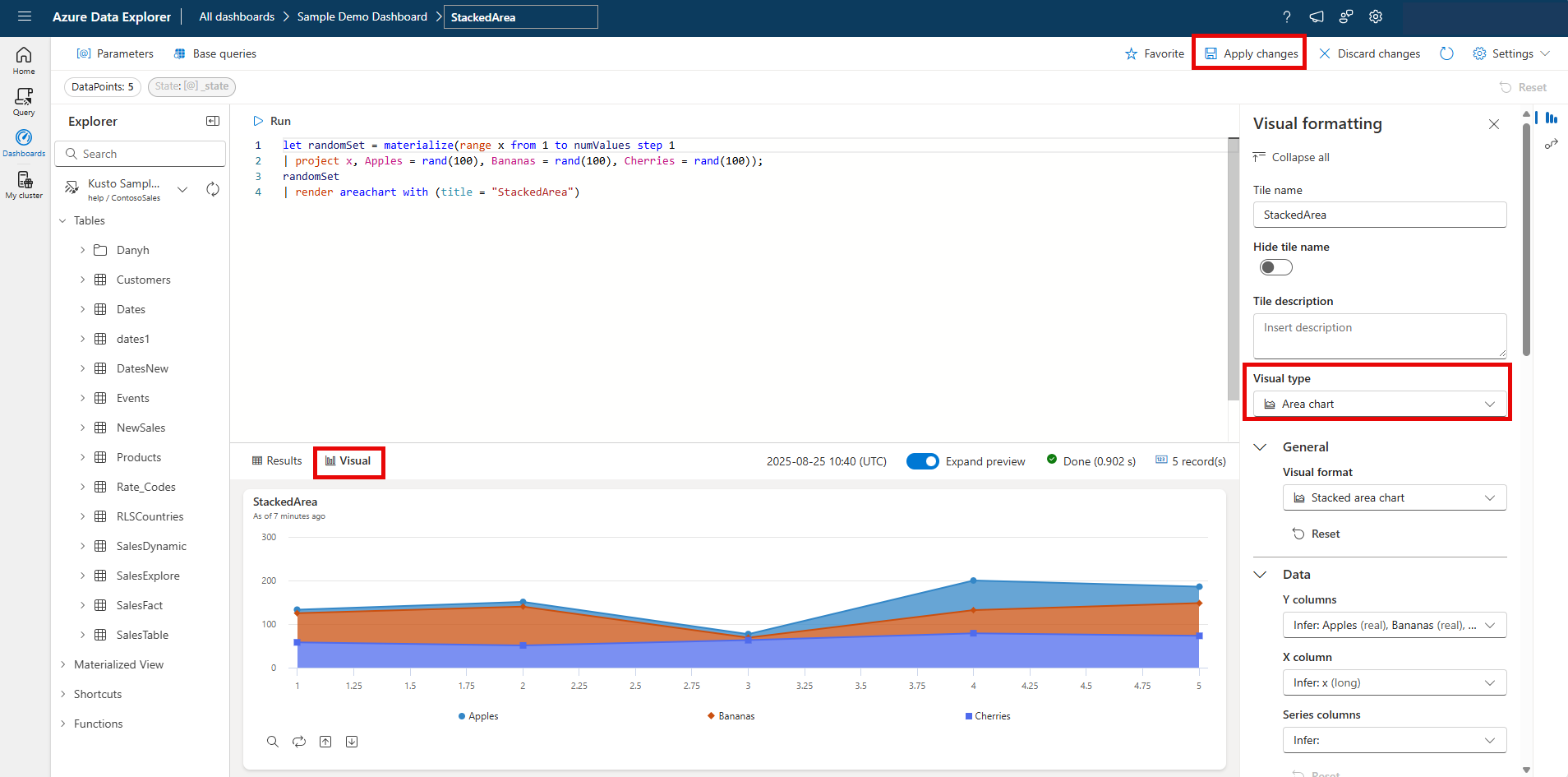This screenshot has height=777, width=1568.
Task: Switch to the Results tab
Action: [x=277, y=461]
